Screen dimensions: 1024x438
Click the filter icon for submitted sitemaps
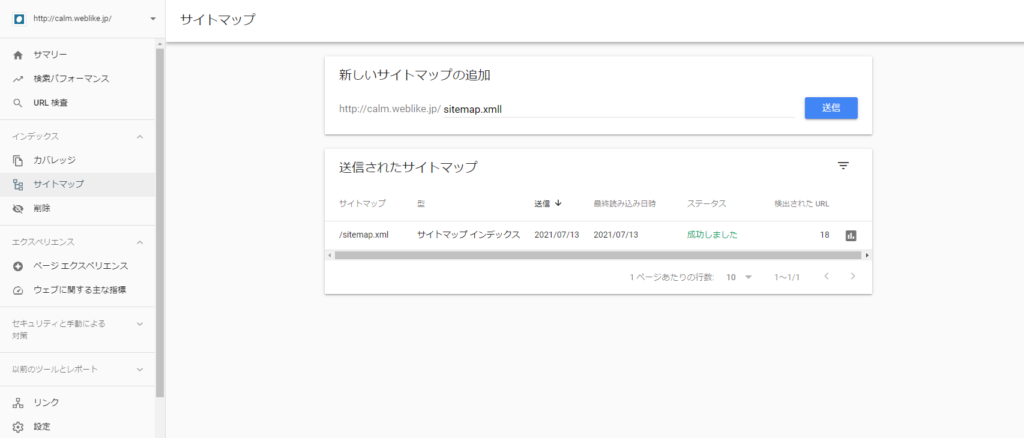coord(843,166)
